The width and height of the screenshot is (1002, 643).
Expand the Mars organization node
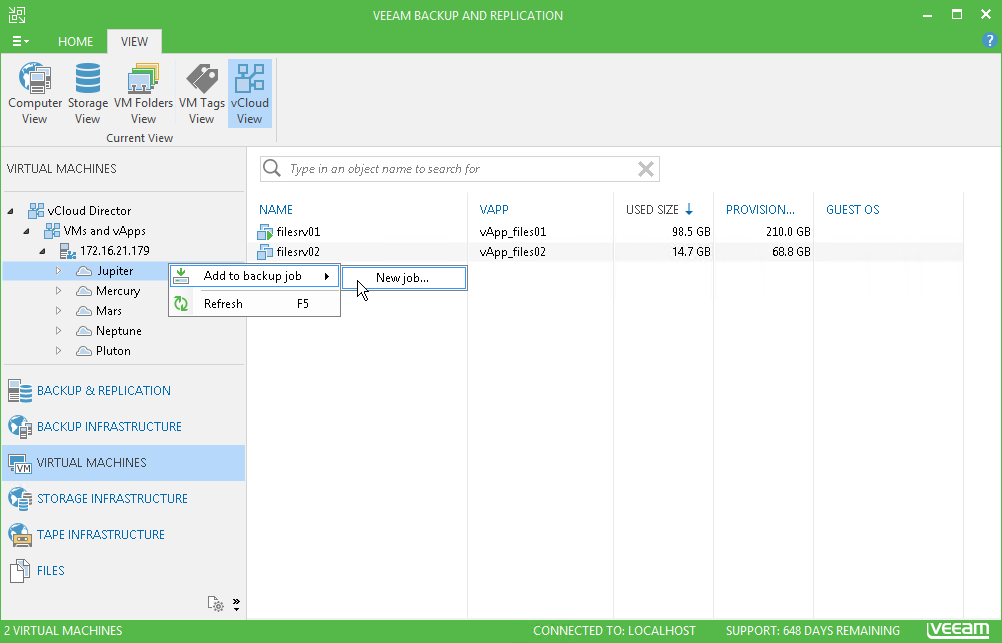pos(58,311)
